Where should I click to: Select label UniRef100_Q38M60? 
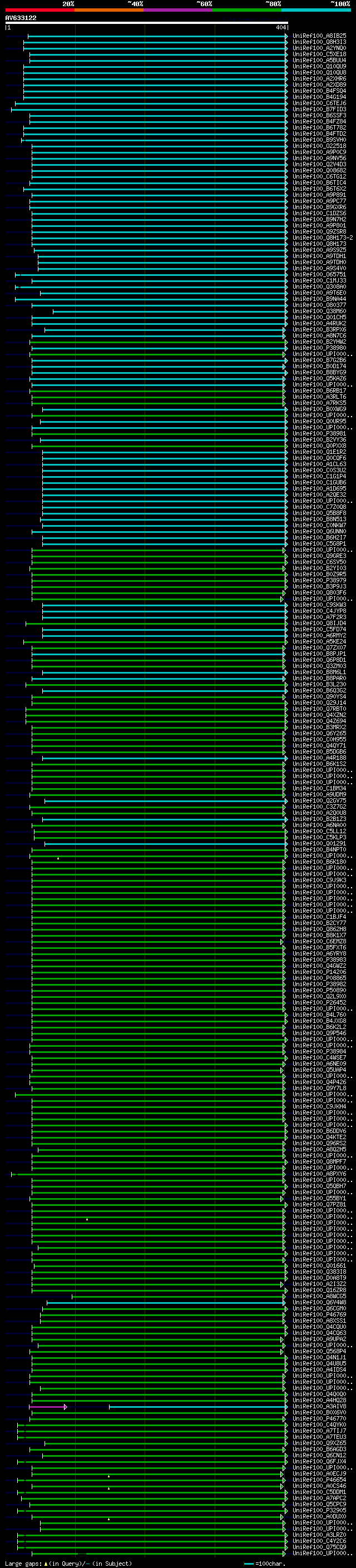319,311
